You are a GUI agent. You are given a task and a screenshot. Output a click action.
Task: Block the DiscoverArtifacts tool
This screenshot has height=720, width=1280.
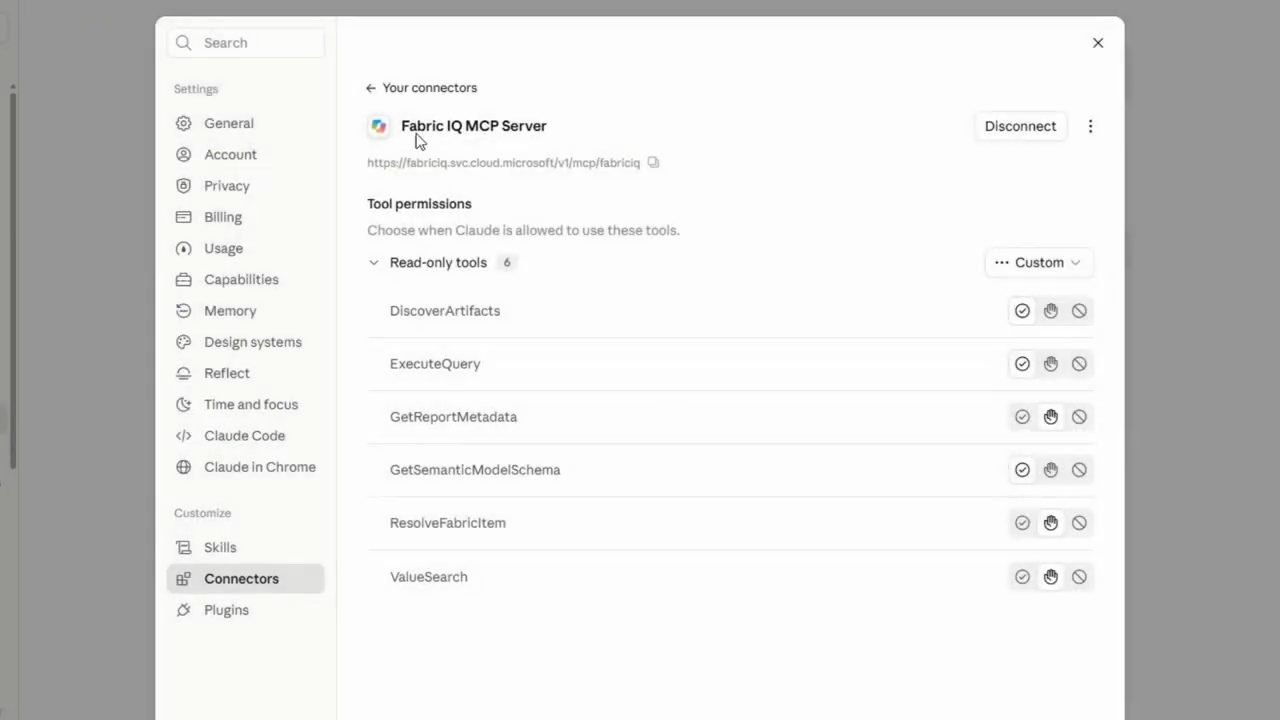click(1079, 311)
